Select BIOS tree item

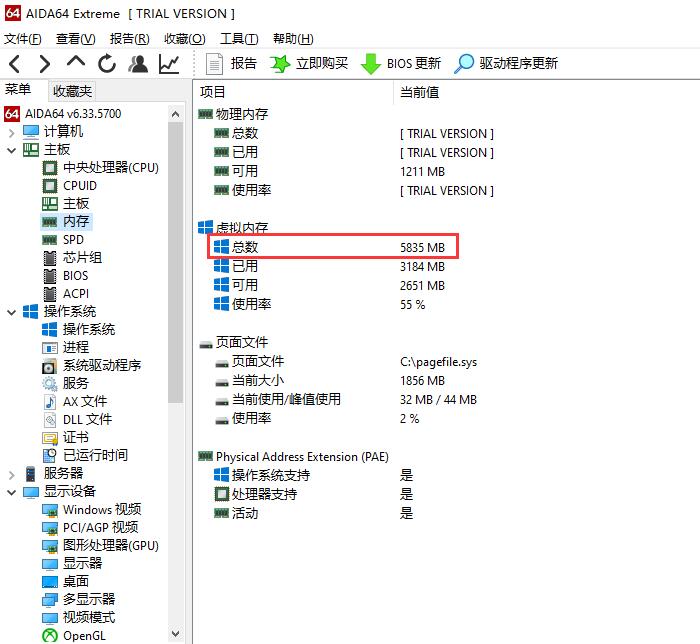pos(65,276)
